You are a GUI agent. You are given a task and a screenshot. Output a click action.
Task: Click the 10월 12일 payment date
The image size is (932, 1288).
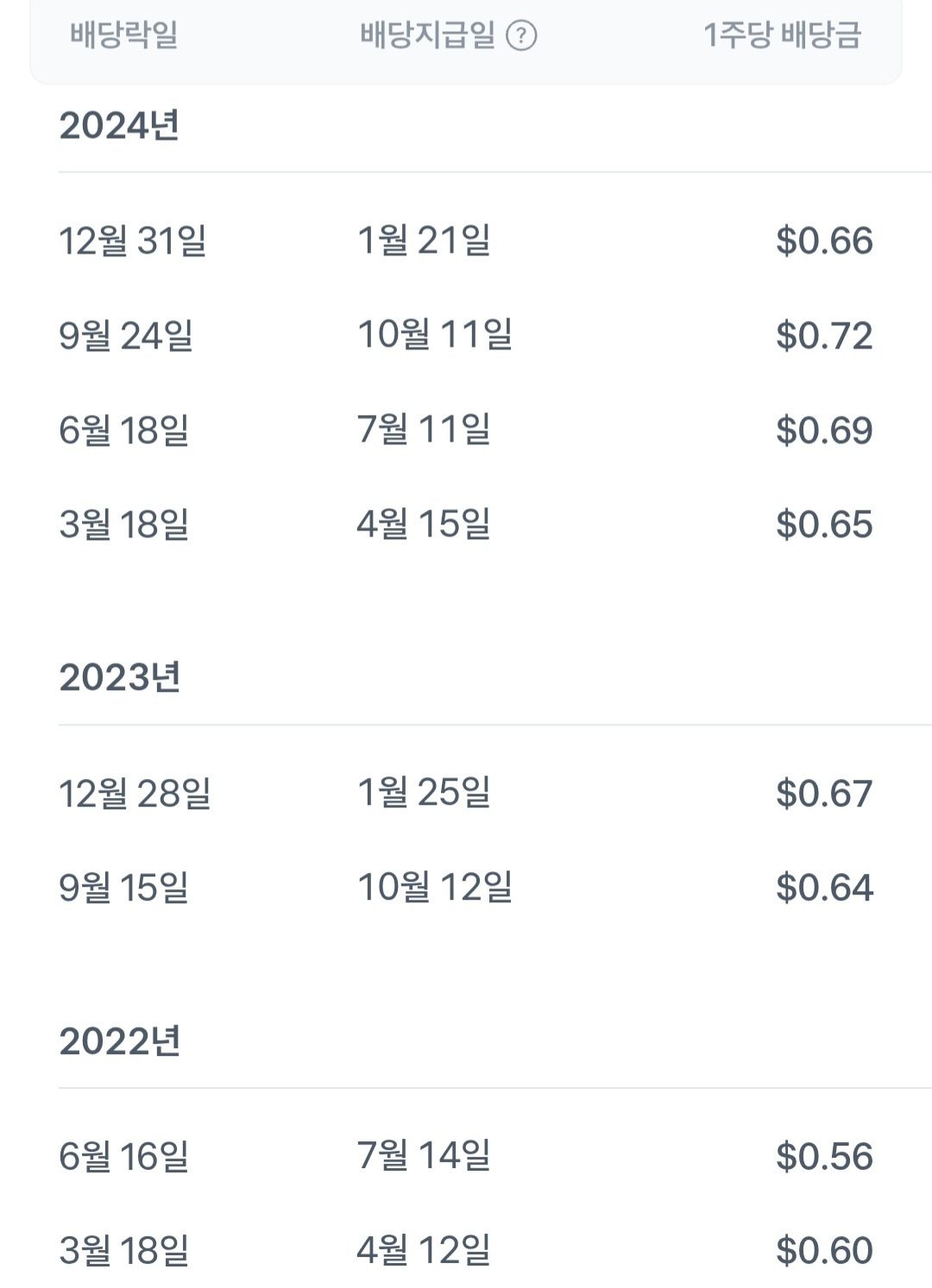[x=435, y=888]
